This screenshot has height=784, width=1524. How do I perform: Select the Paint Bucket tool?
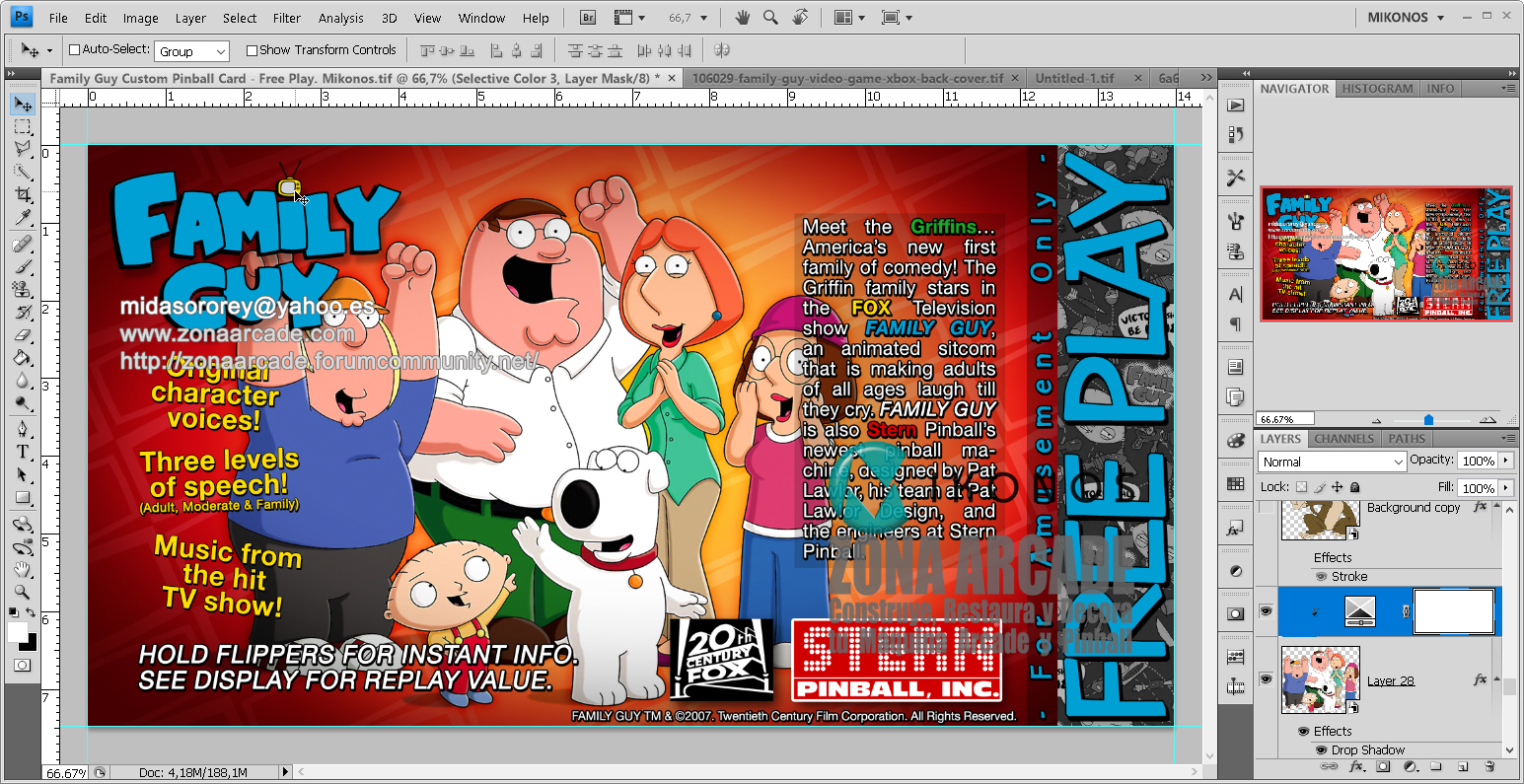(x=23, y=358)
